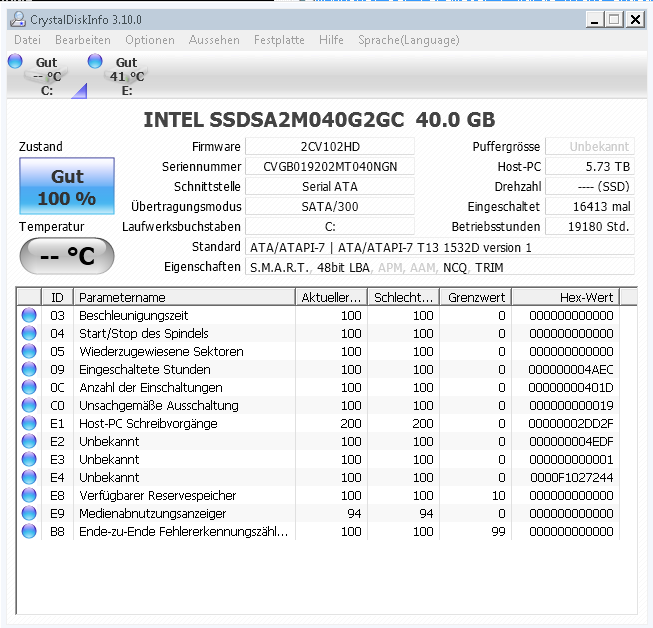Select the E: drive status orb
The width and height of the screenshot is (653, 628).
coord(95,61)
